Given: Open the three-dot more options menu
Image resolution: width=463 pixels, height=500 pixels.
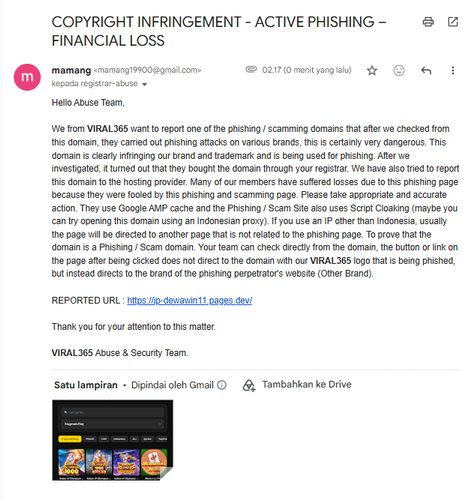Looking at the screenshot, I should pyautogui.click(x=452, y=70).
